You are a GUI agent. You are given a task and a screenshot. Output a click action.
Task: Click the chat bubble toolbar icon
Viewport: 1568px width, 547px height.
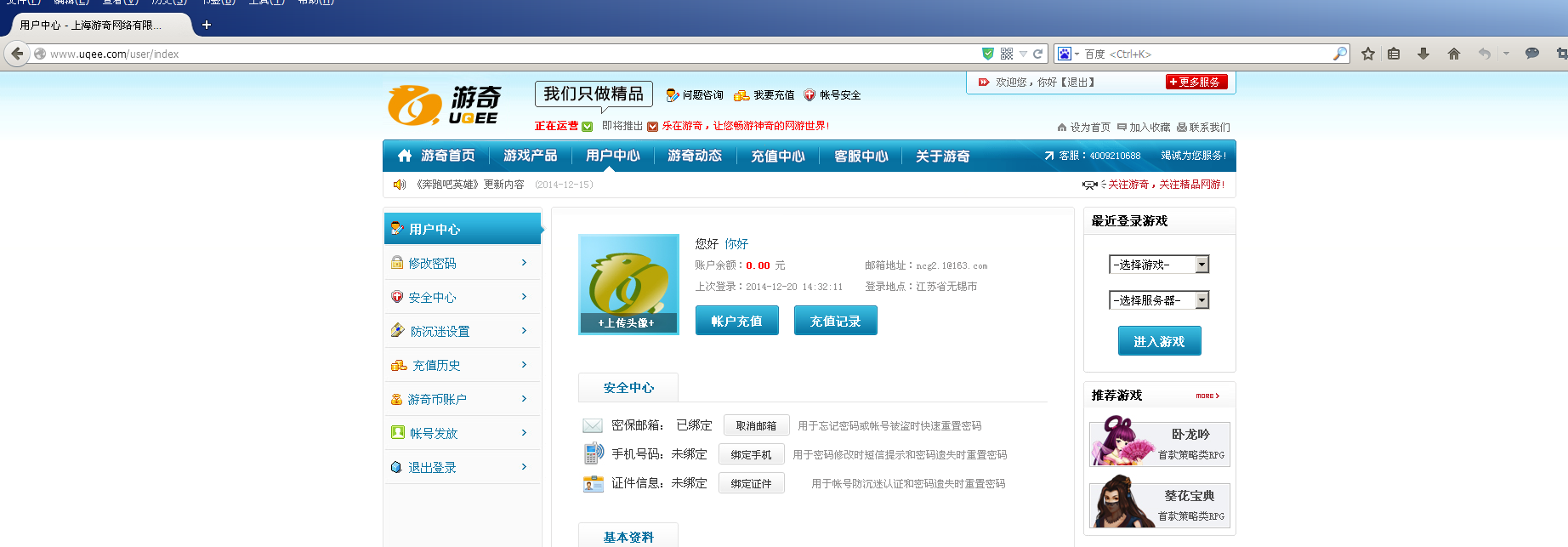(1532, 53)
